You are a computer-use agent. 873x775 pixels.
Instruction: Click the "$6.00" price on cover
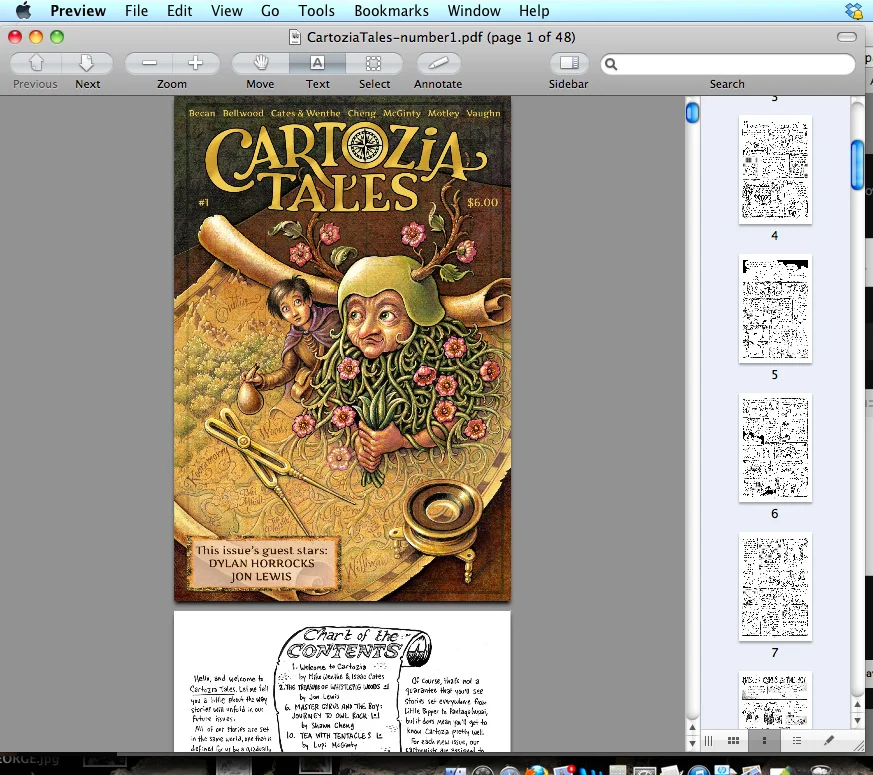[482, 202]
